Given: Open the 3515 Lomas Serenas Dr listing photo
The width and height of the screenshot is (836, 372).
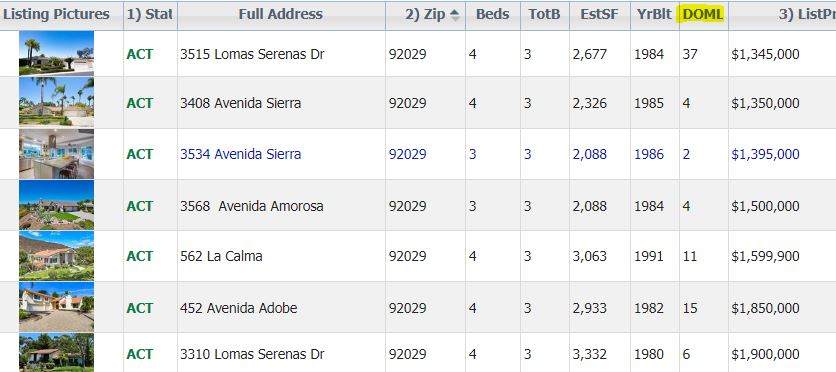Looking at the screenshot, I should pyautogui.click(x=57, y=53).
